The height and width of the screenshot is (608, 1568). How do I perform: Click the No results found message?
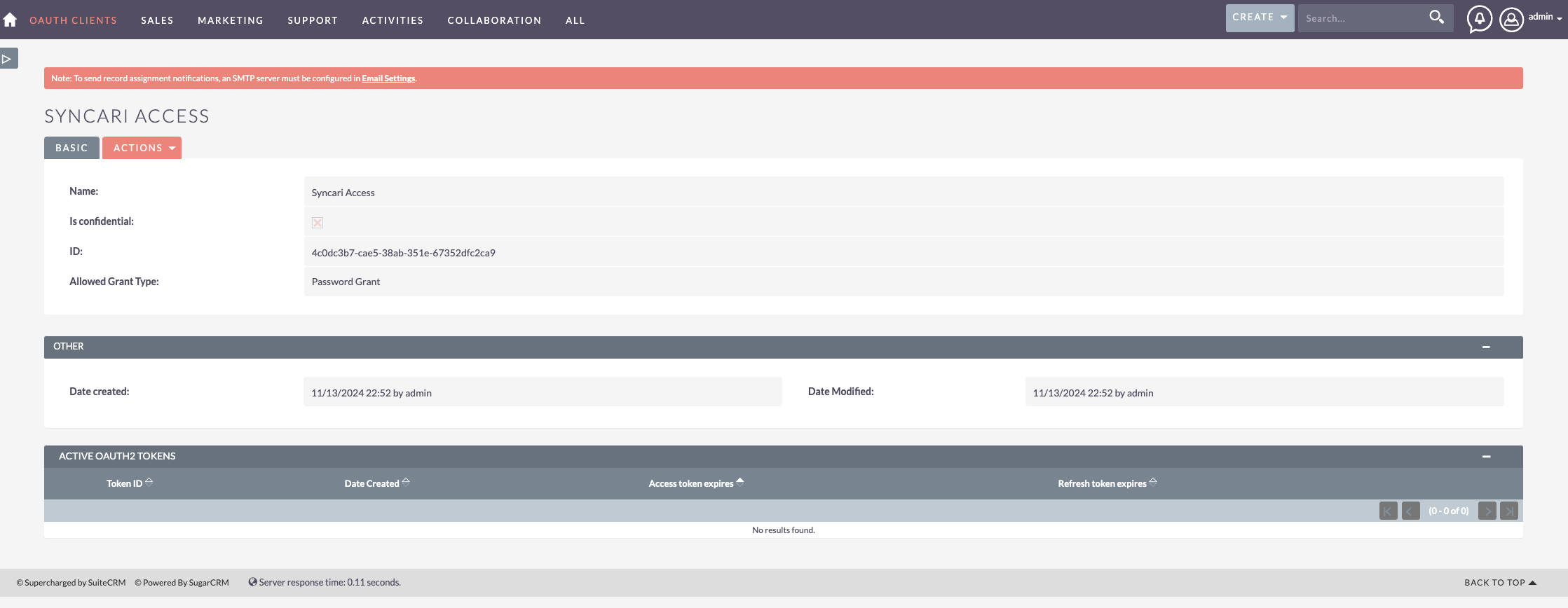coord(783,530)
